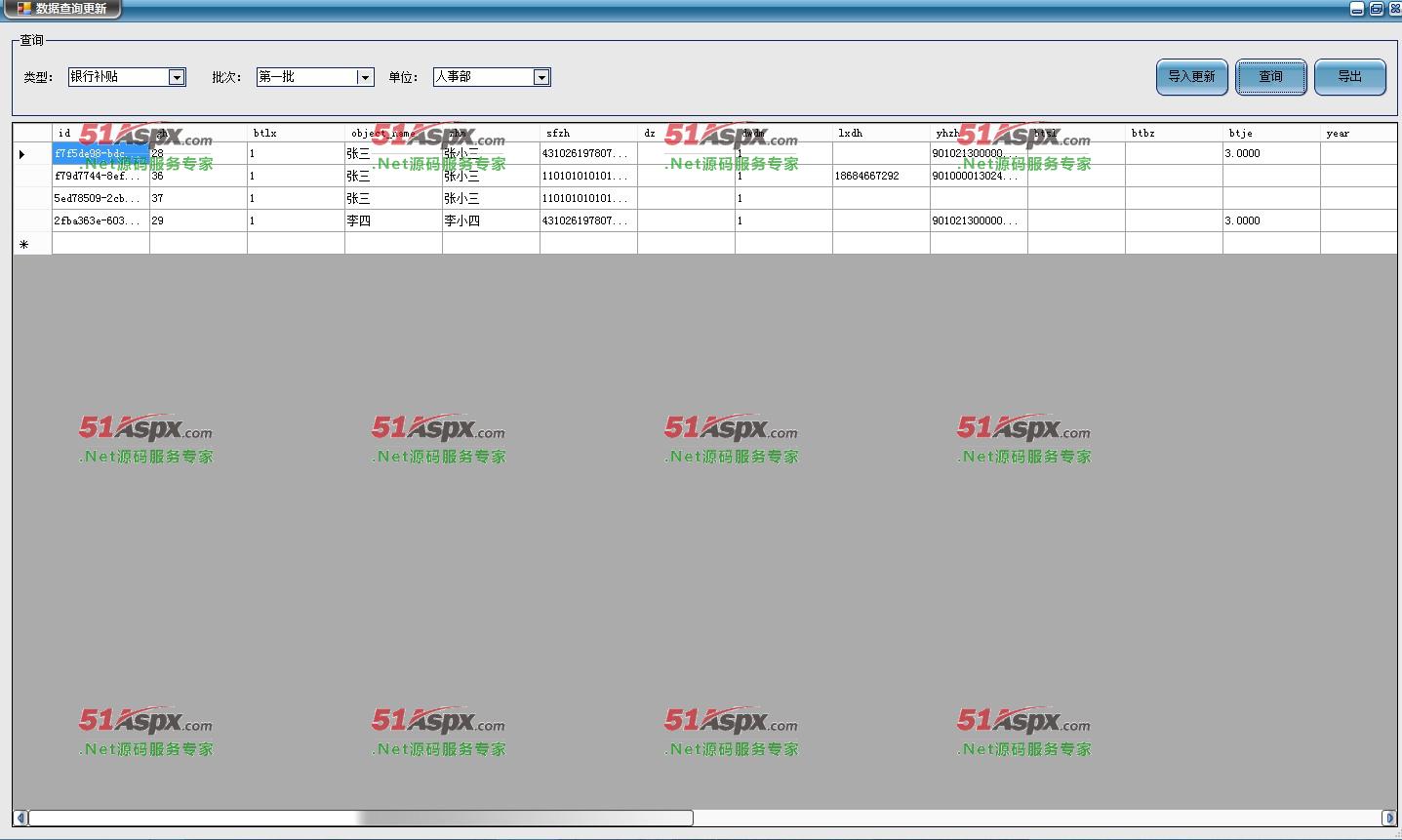
Task: Expand the 批次 dropdown showing 第一批
Action: pos(365,77)
